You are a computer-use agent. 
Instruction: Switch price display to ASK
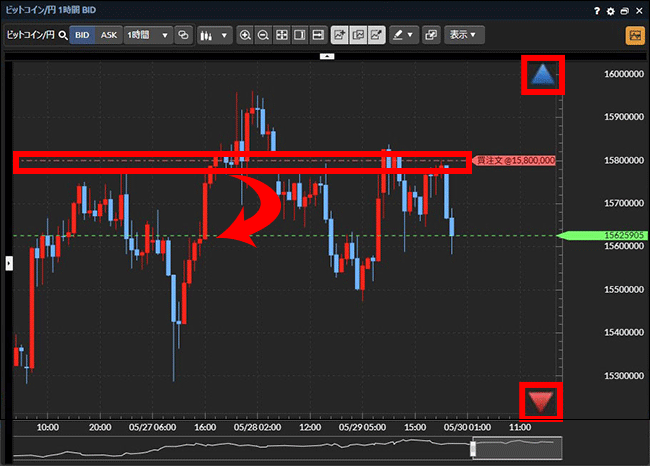[109, 35]
